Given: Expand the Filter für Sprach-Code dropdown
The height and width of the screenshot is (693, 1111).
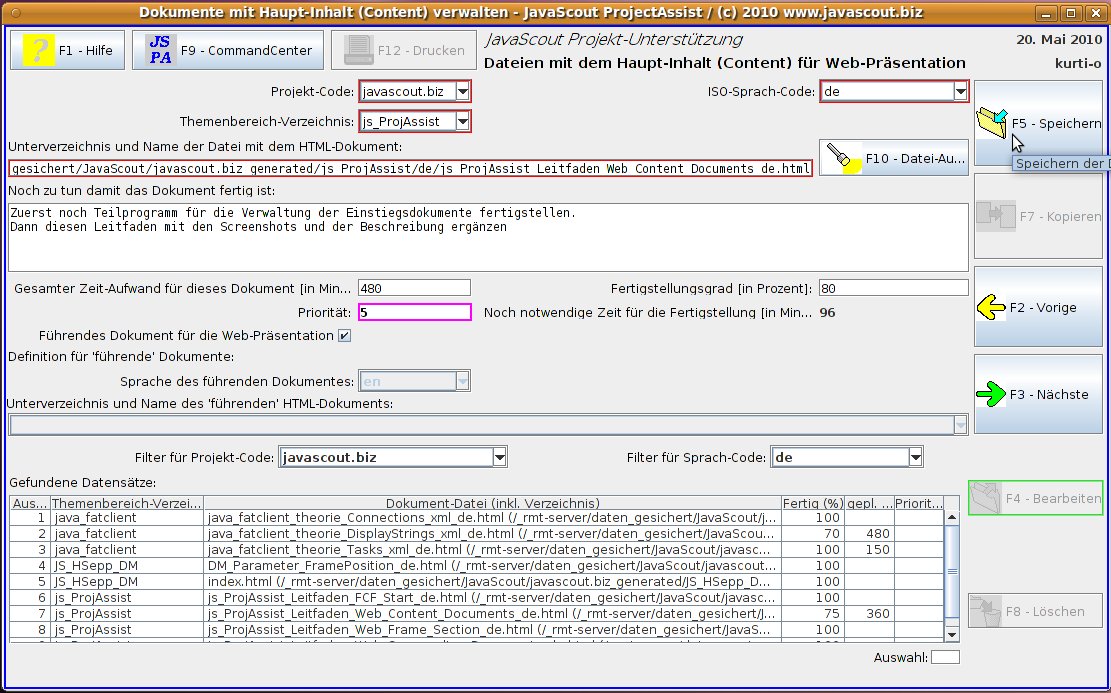Looking at the screenshot, I should point(914,458).
